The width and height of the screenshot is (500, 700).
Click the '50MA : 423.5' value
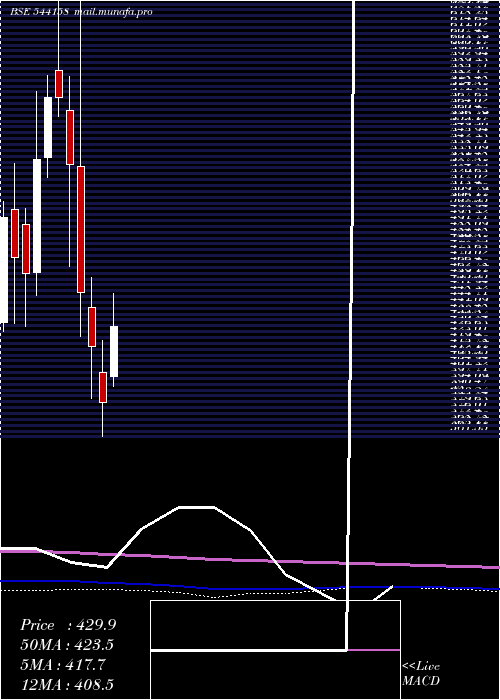tap(67, 645)
